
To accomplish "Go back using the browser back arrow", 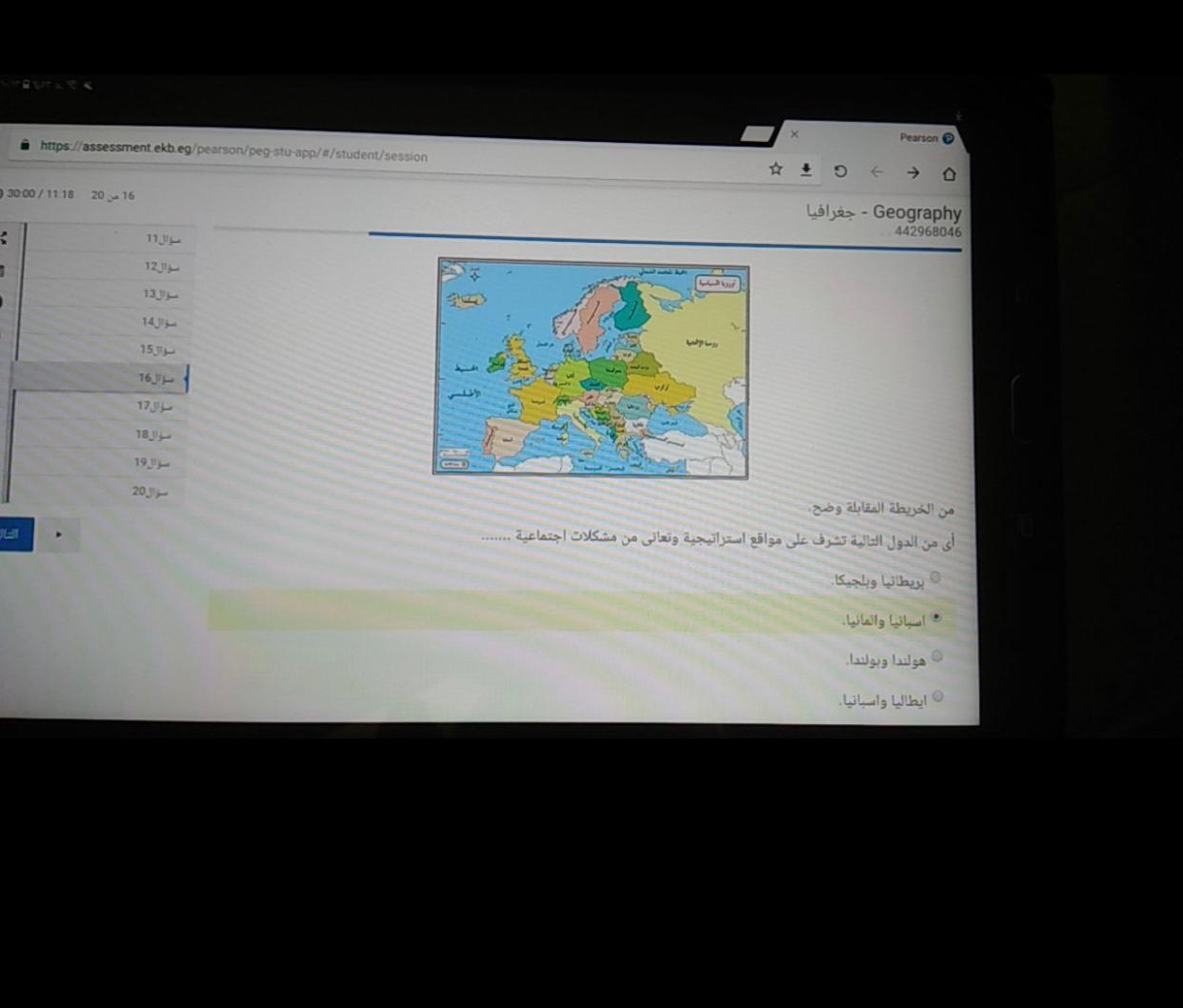I will pos(876,172).
